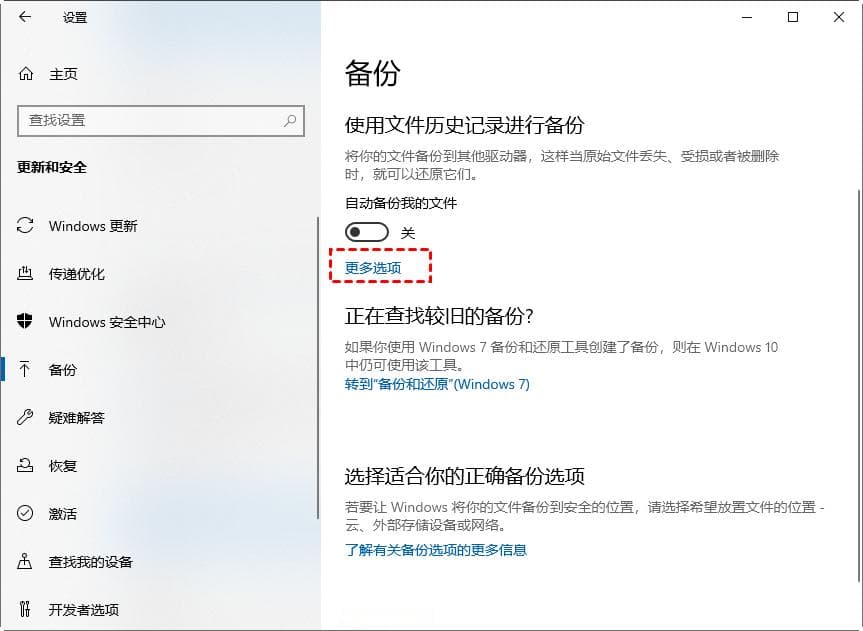
Task: Click the 开发者选项 tools icon
Action: [x=25, y=609]
